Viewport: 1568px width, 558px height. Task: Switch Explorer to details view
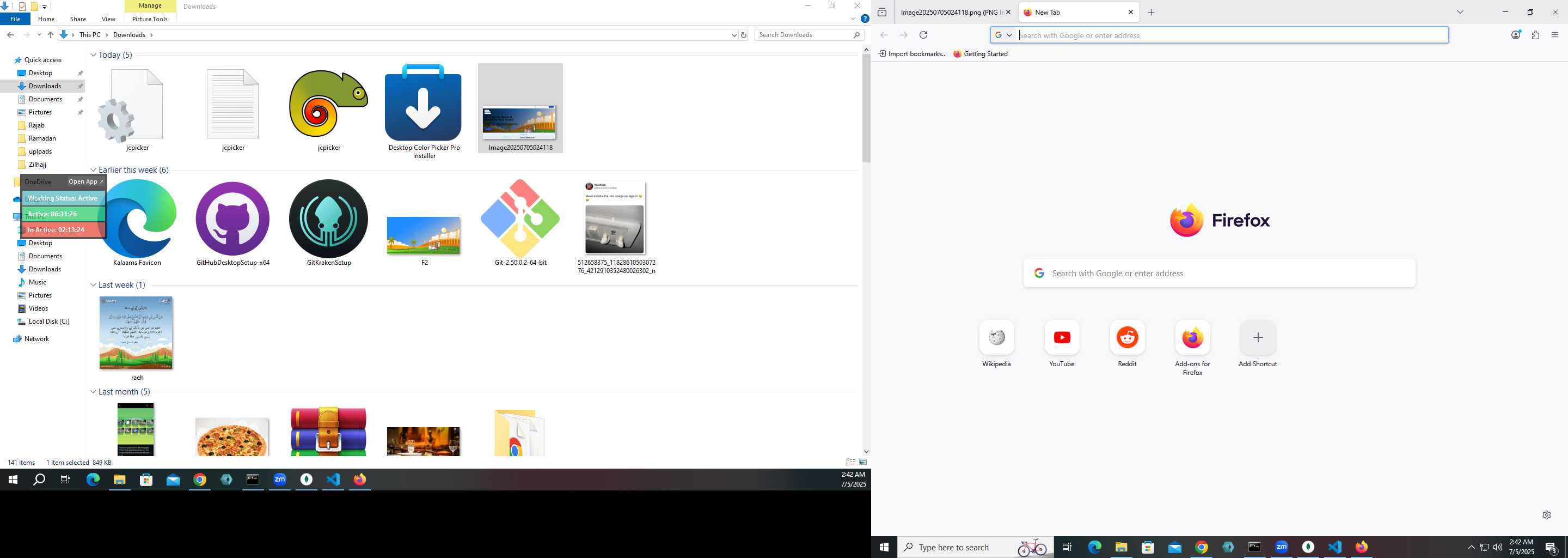pos(851,462)
